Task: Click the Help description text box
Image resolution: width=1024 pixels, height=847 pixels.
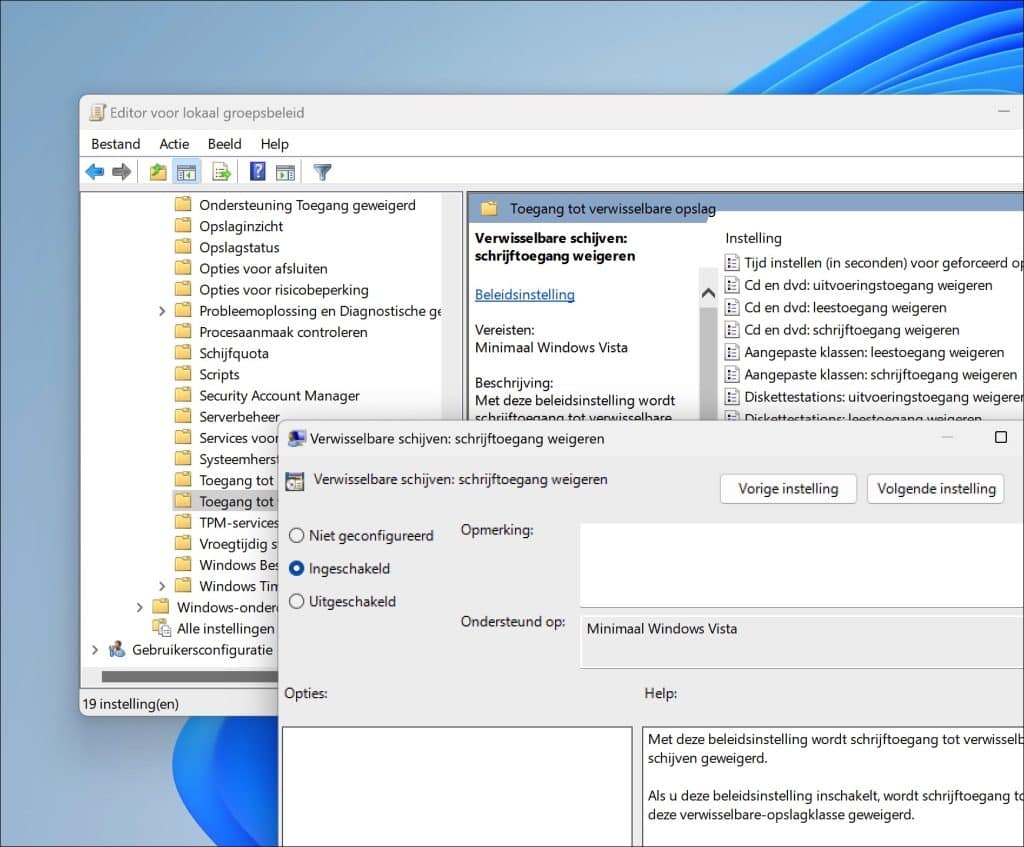Action: [833, 787]
